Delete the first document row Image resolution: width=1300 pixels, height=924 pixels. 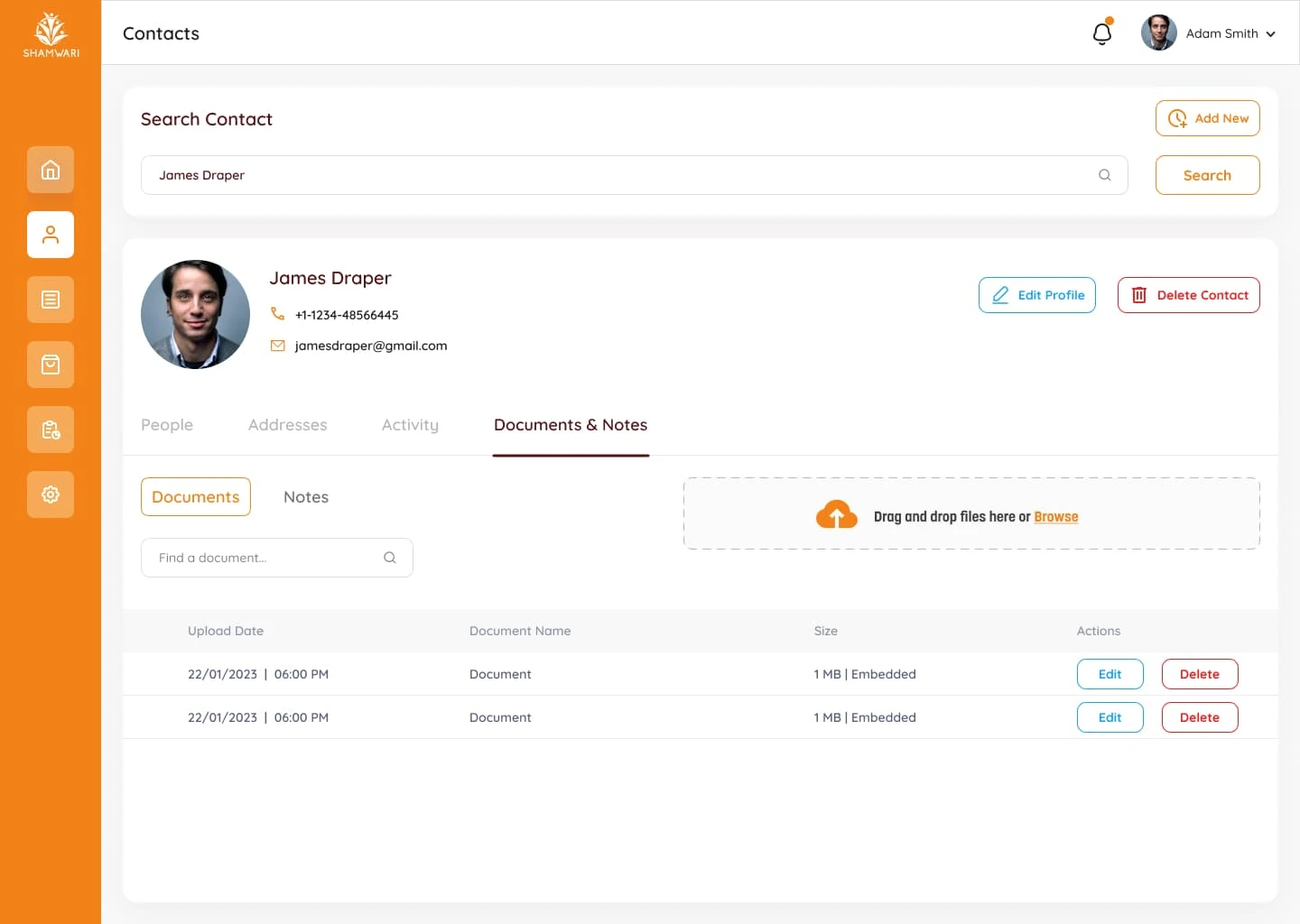click(1199, 674)
